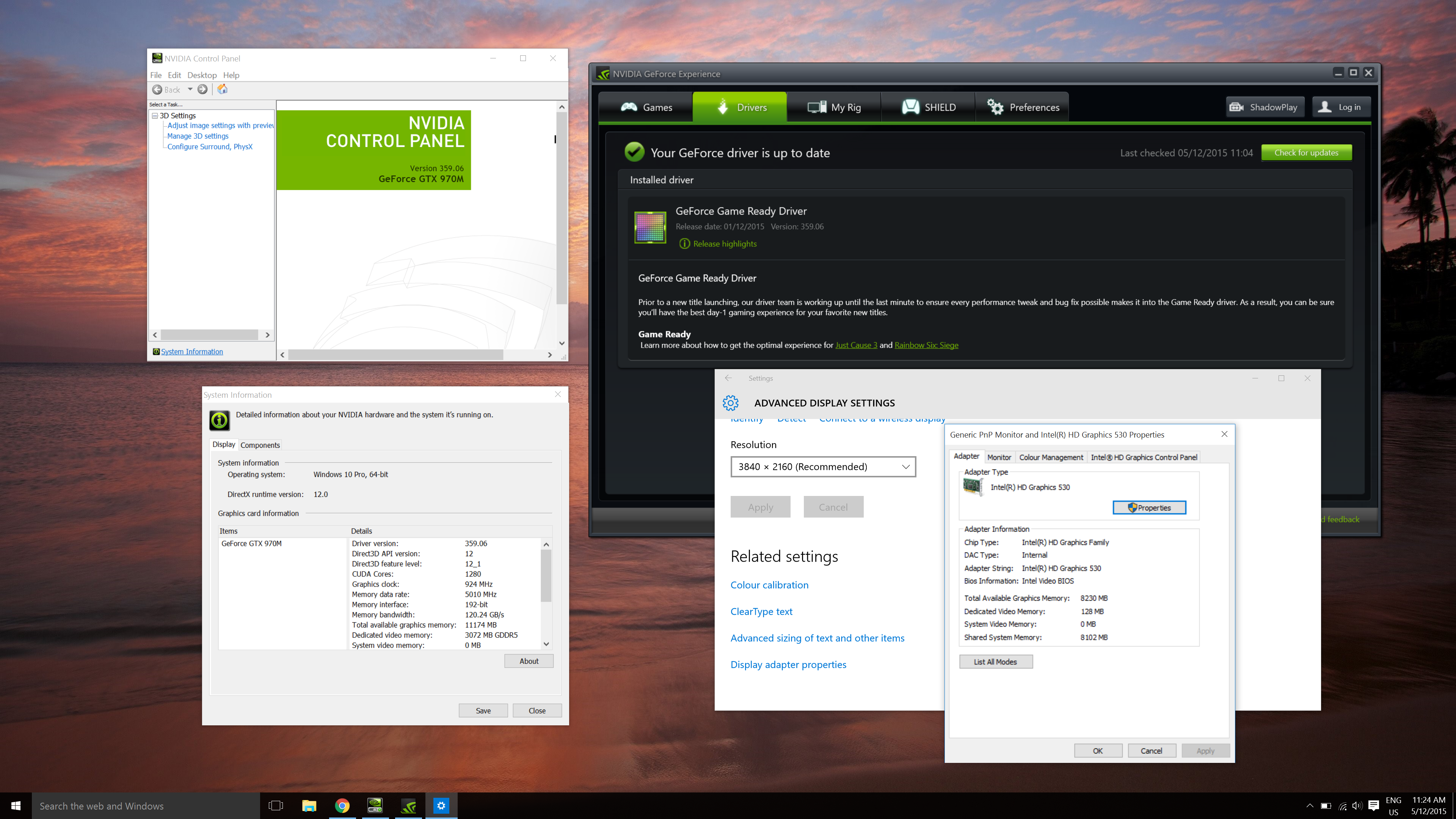Click volume speaker icon in system tray
The height and width of the screenshot is (819, 1456).
tap(1357, 805)
